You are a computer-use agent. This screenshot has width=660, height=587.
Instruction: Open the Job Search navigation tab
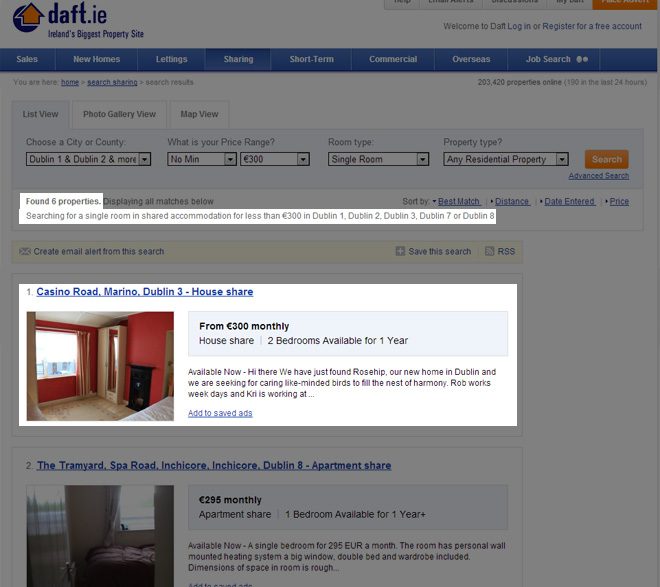point(554,59)
